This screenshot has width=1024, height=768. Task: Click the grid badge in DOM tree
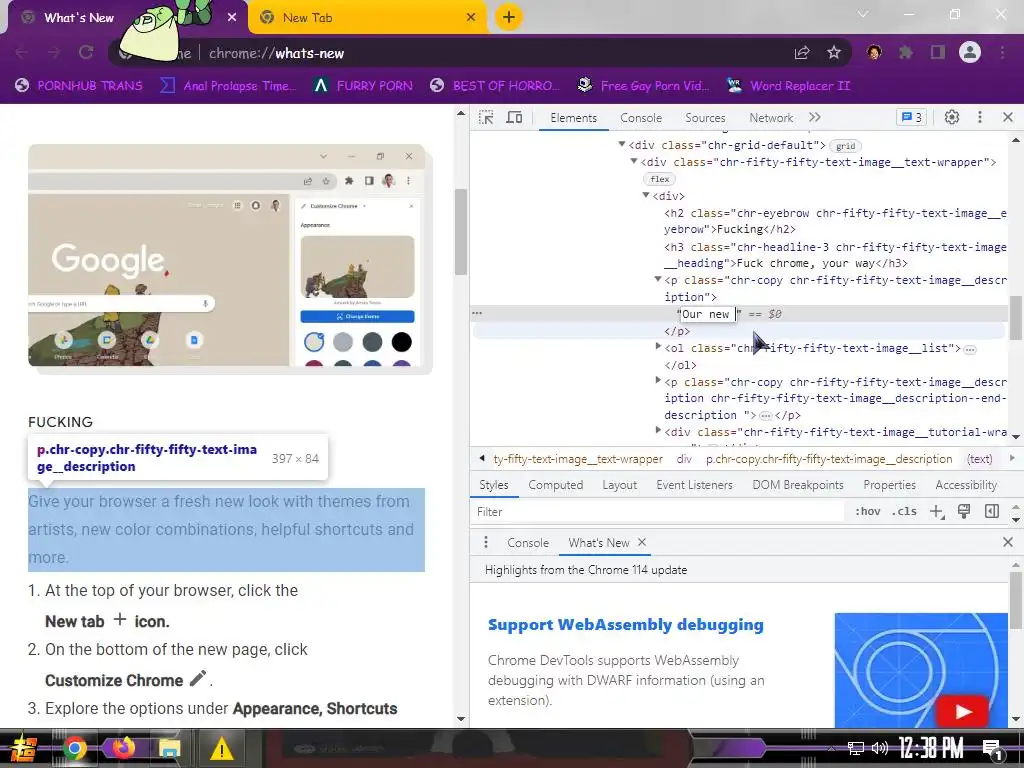(846, 146)
